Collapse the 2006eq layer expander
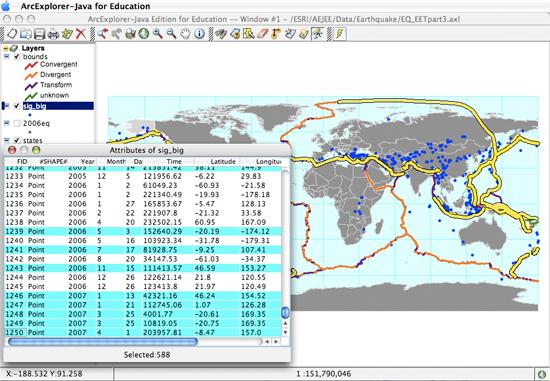Viewport: 550px width, 381px height. (x=6, y=123)
